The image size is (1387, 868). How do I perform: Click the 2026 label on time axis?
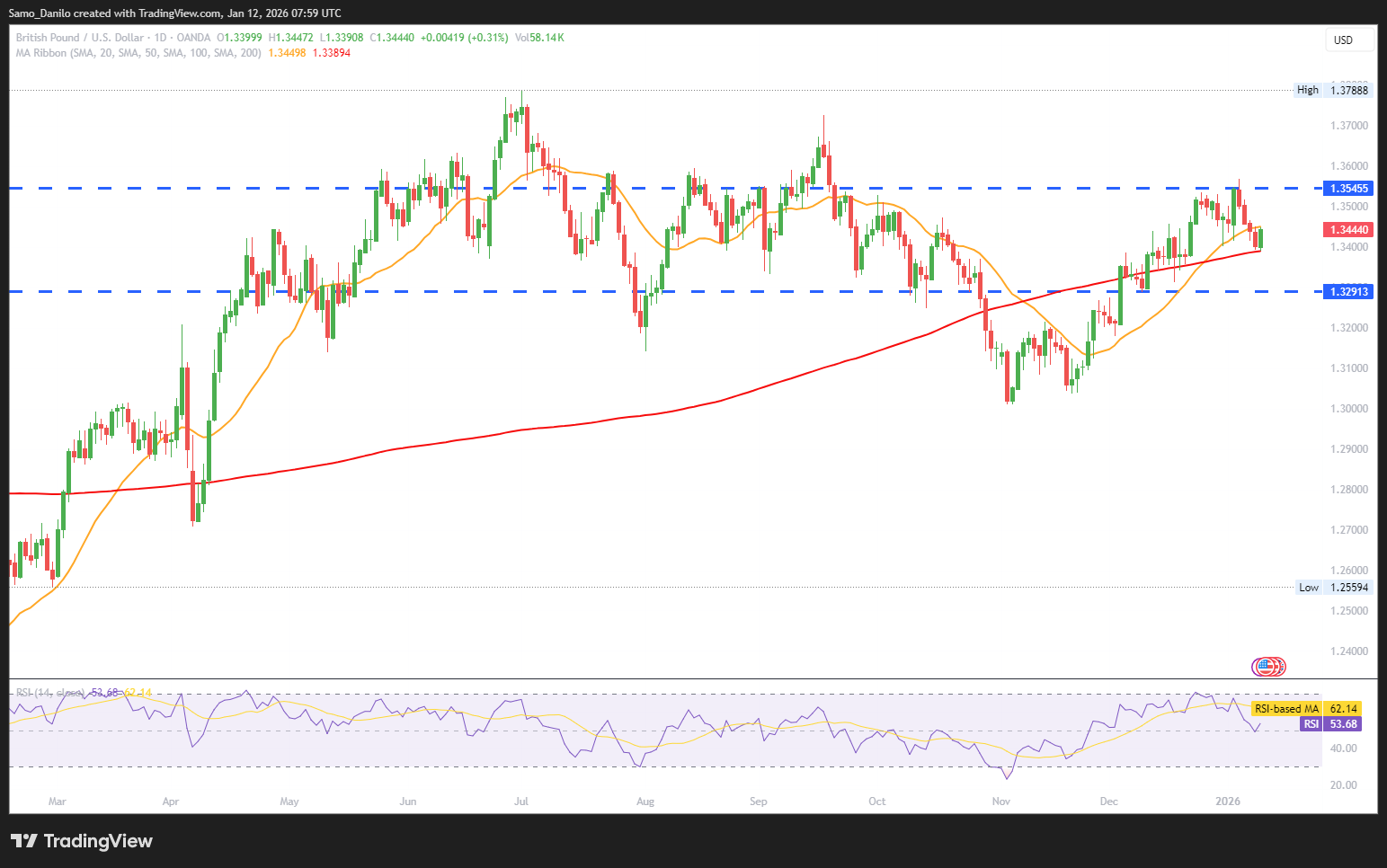1227,802
